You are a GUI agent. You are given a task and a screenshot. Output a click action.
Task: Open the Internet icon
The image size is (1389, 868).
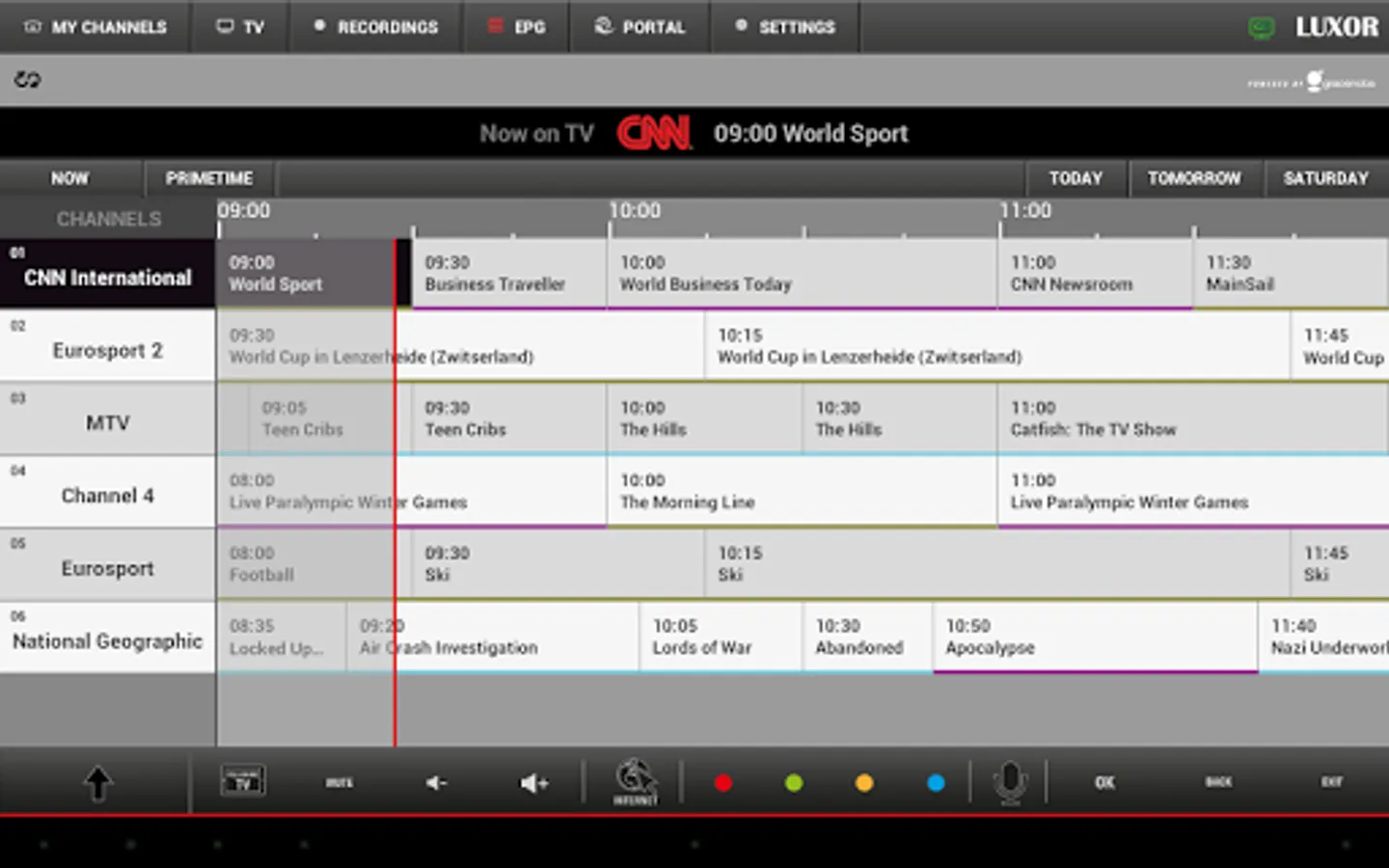tap(636, 782)
